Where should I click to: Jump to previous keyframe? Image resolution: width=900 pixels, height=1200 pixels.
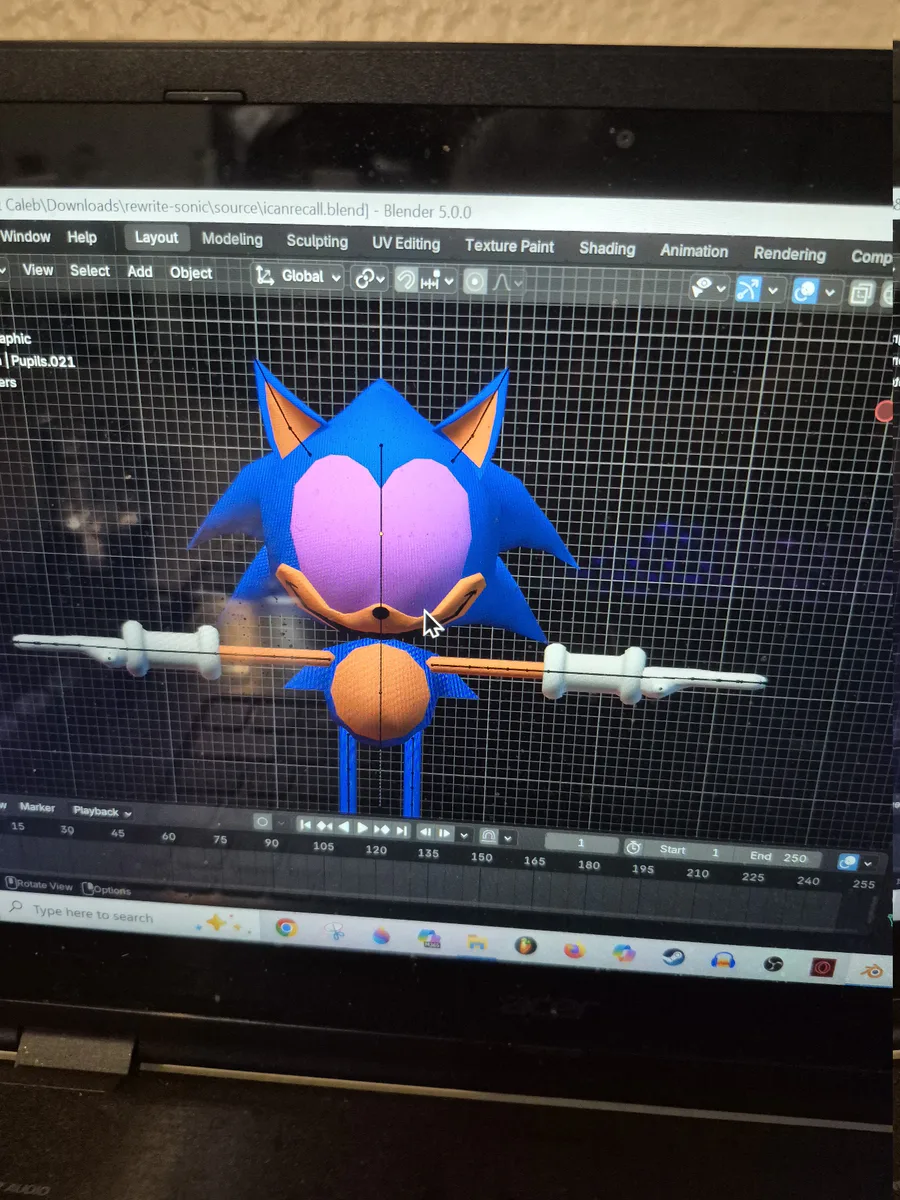pos(325,826)
